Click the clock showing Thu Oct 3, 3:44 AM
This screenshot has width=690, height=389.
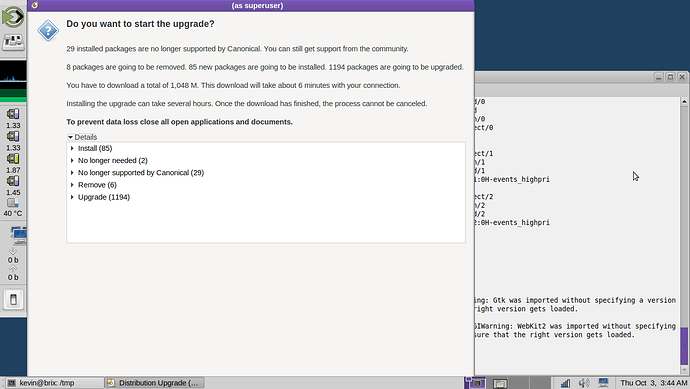coord(653,383)
